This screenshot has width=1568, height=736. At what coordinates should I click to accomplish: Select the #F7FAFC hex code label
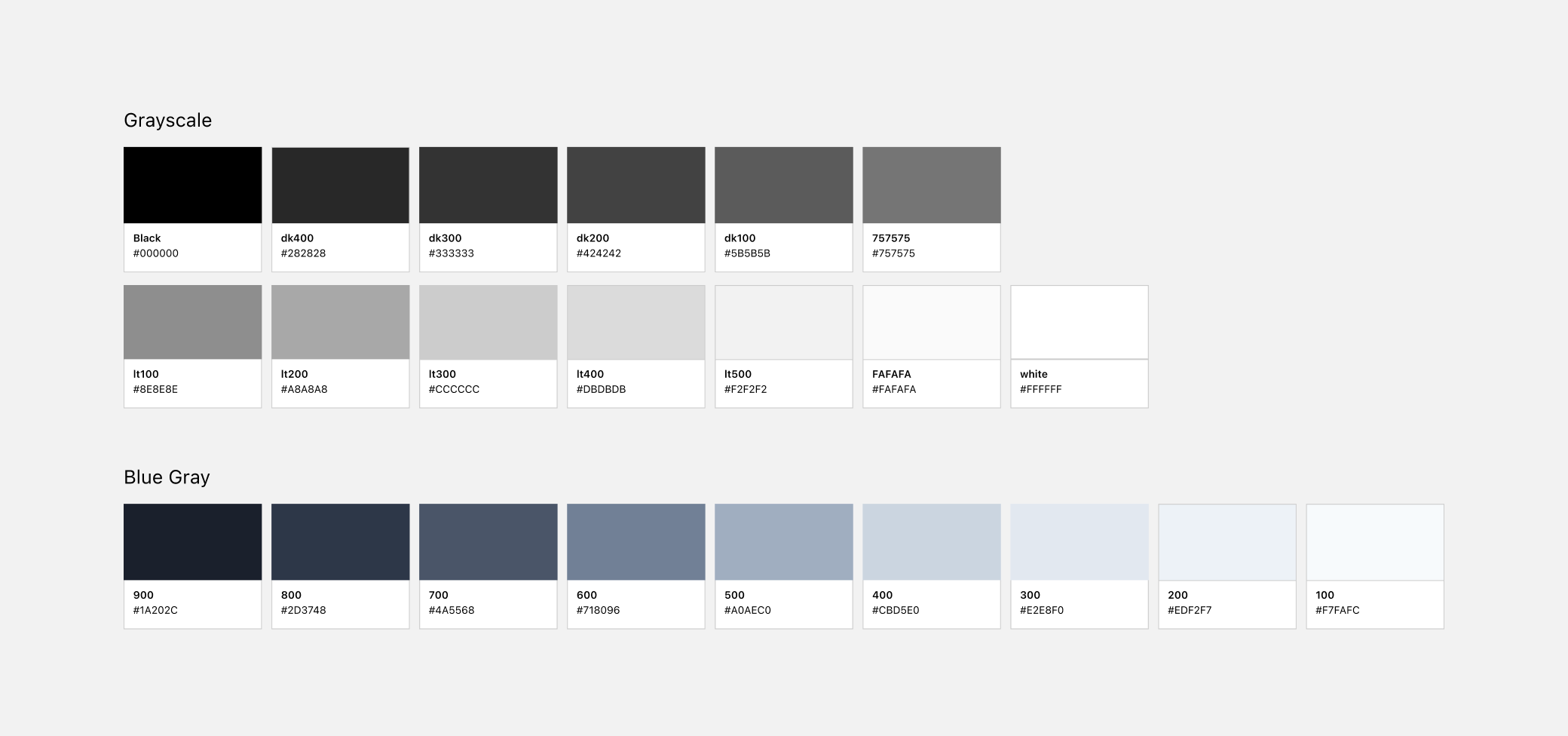(x=1337, y=610)
